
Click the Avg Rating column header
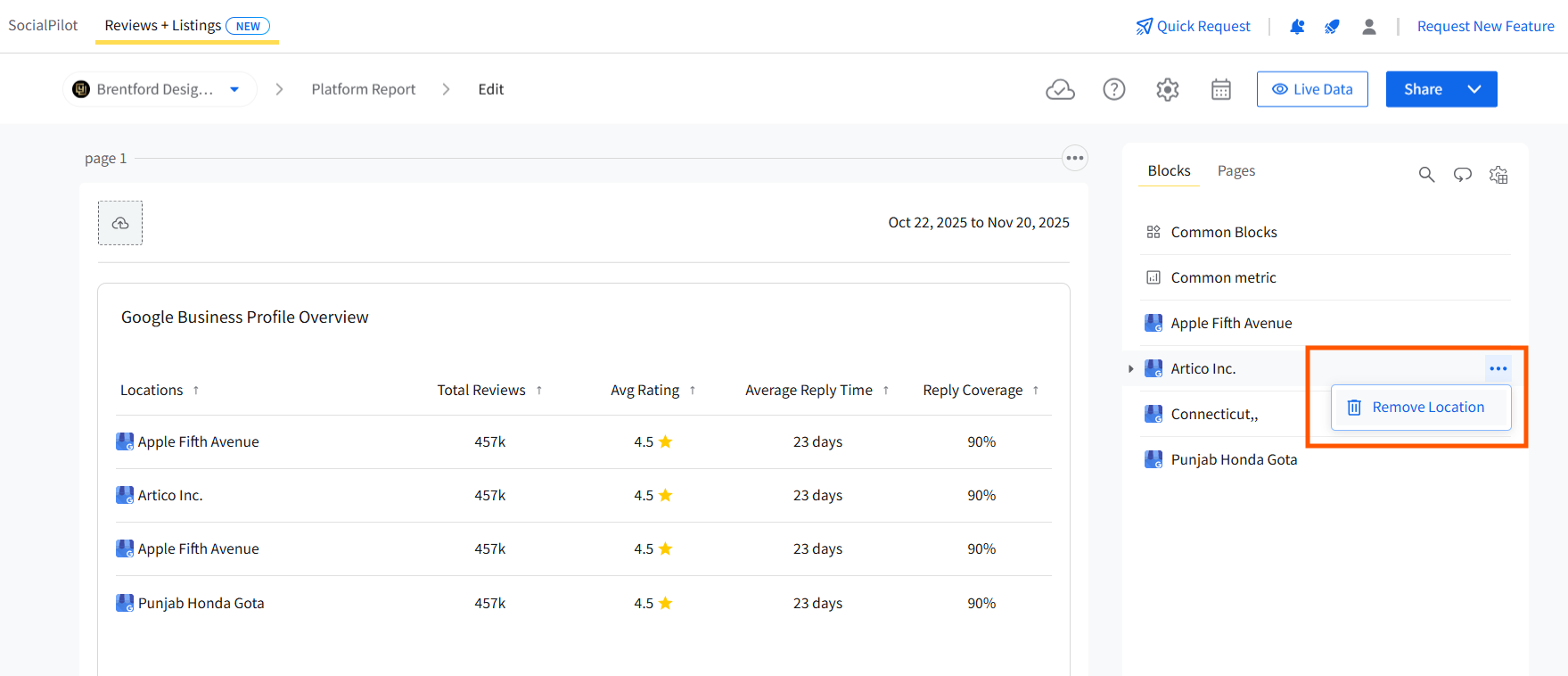[x=645, y=391]
